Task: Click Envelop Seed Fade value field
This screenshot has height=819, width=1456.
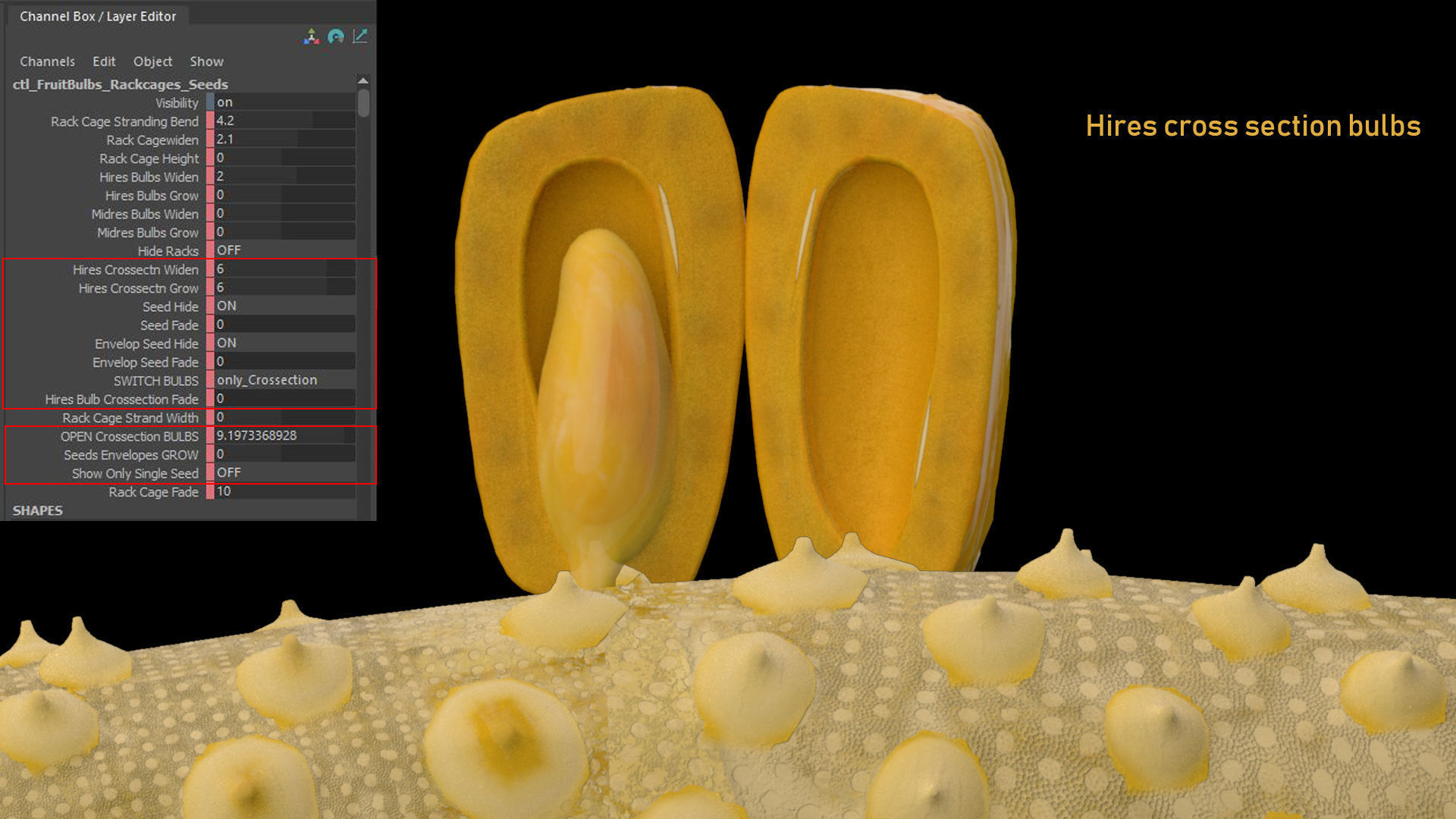Action: 284,362
